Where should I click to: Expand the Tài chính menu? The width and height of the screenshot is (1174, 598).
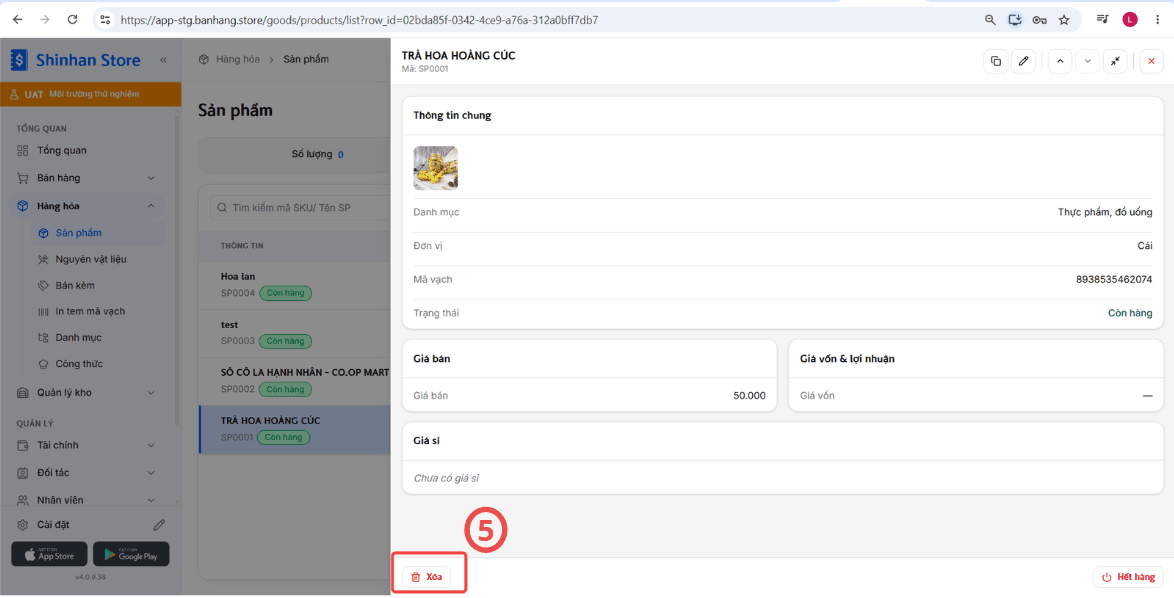[87, 445]
